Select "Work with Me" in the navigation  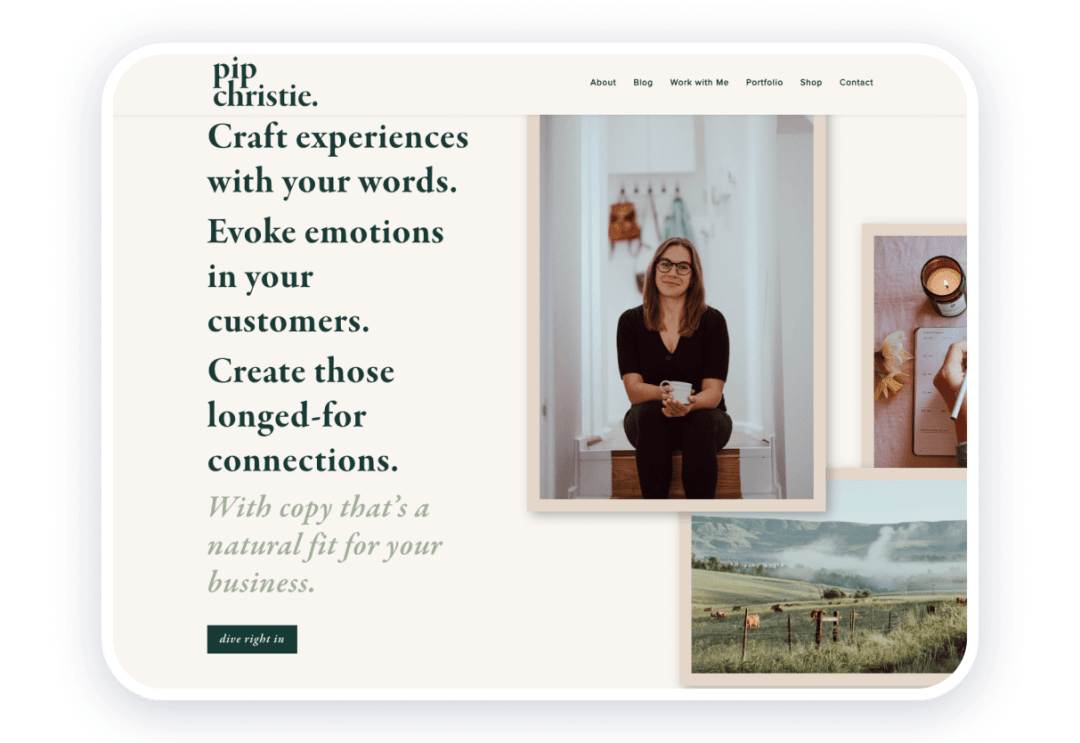pyautogui.click(x=700, y=83)
